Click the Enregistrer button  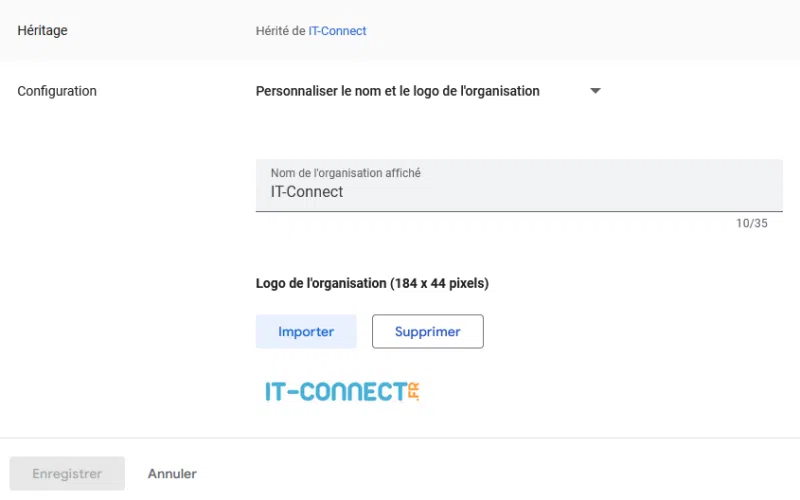click(x=67, y=474)
